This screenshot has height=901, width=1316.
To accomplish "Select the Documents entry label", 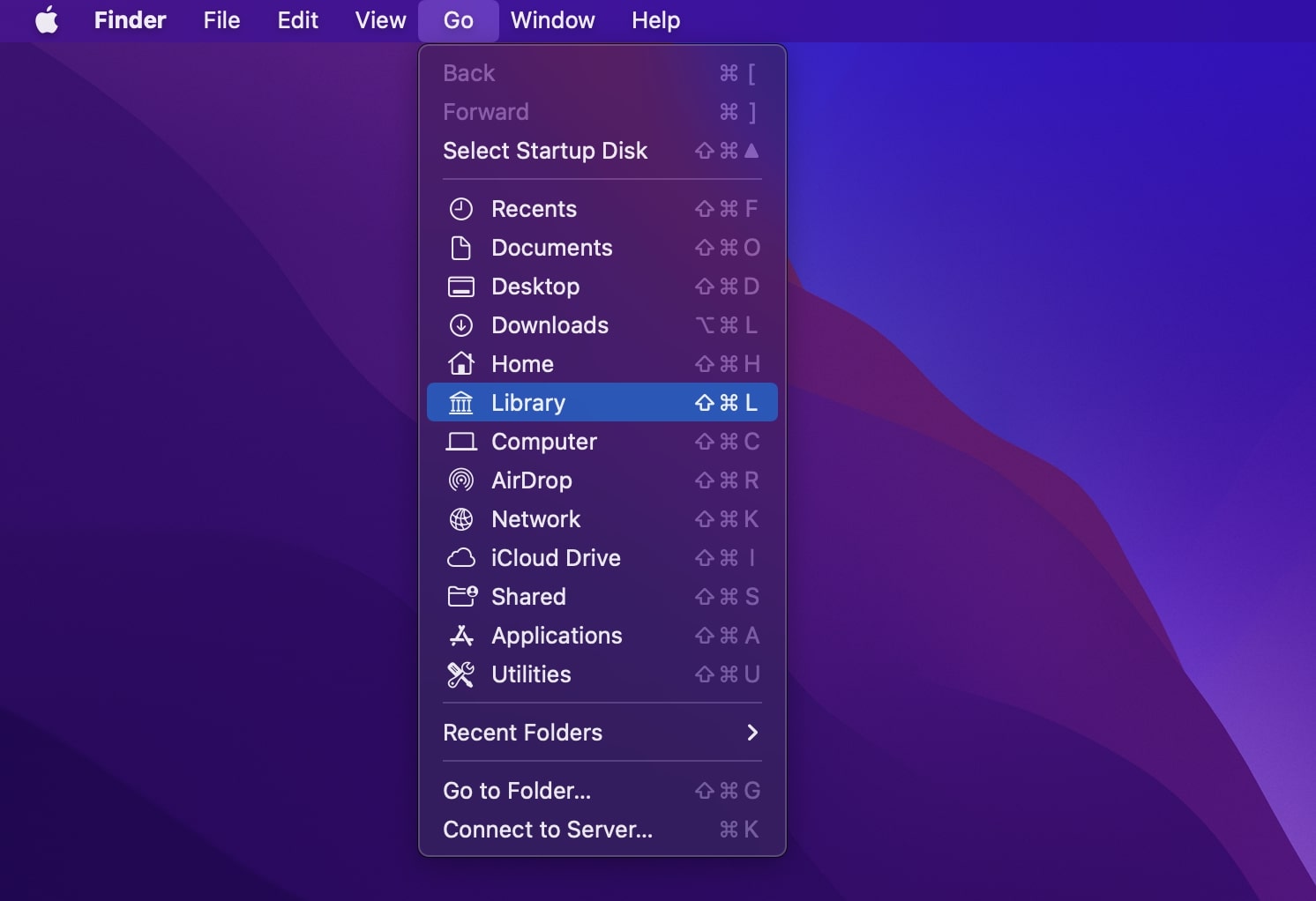I will coord(552,248).
